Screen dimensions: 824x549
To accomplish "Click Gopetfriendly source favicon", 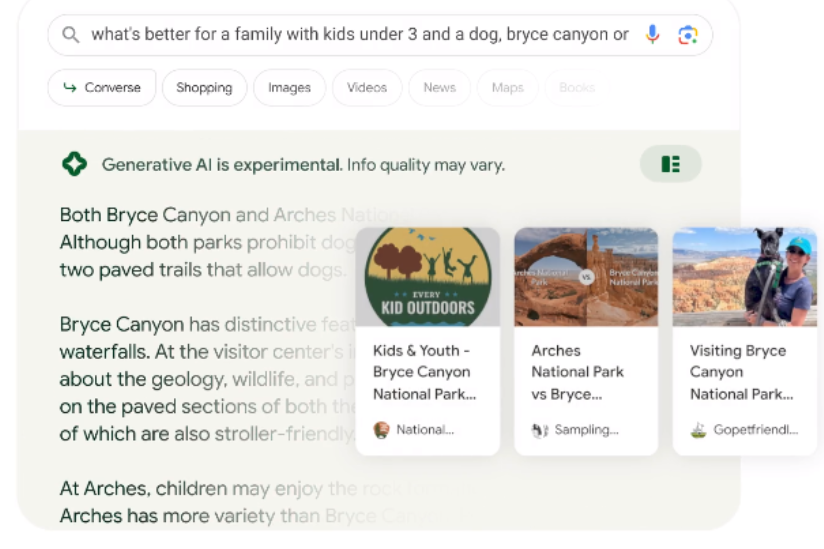I will (x=698, y=430).
